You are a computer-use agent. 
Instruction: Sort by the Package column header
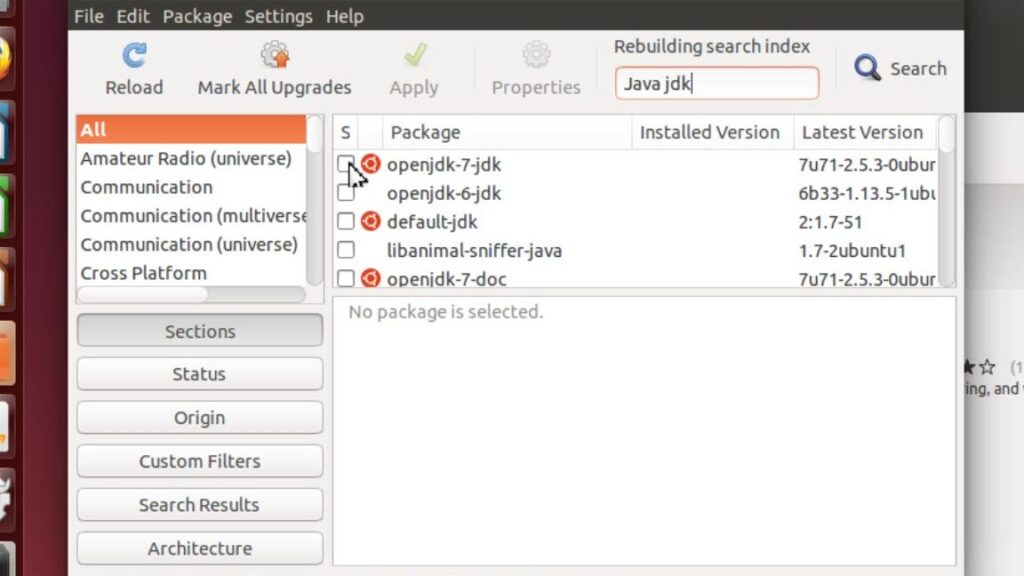(x=507, y=133)
